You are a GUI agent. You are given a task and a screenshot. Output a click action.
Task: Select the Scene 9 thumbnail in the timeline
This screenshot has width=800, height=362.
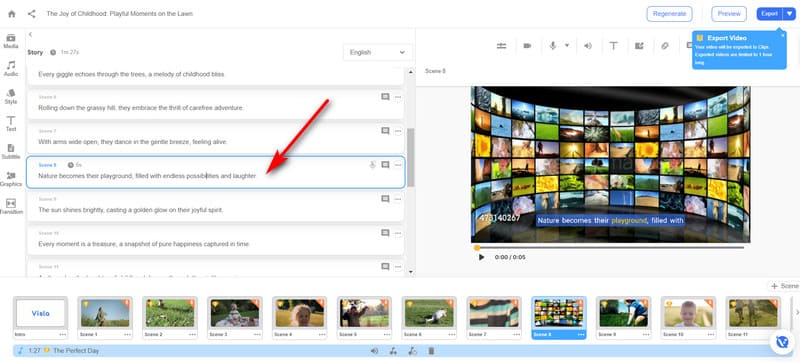623,313
